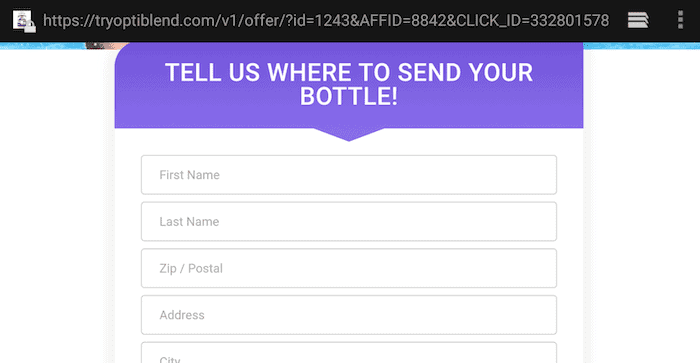
Task: Click the Address text field
Action: [349, 315]
